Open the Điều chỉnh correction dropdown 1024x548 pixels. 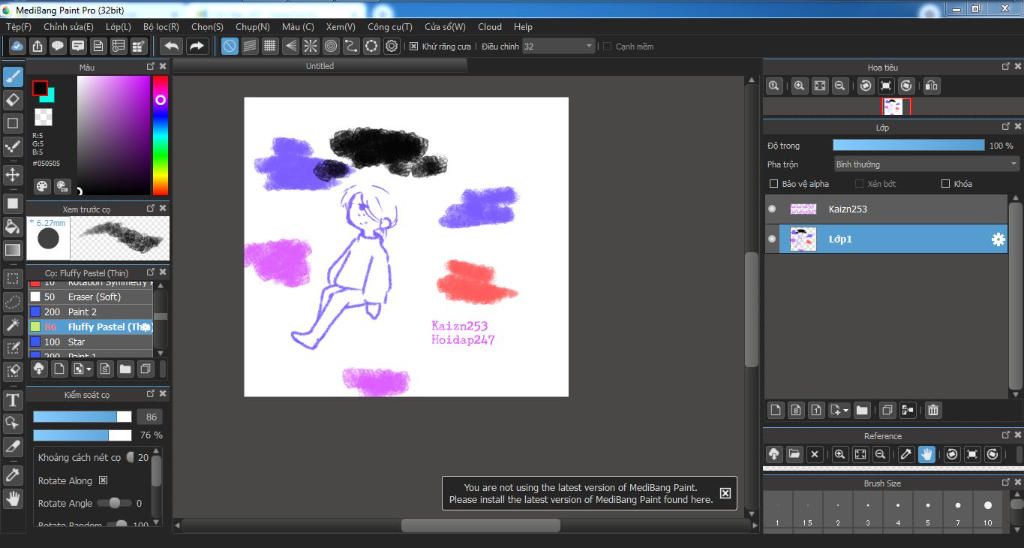coord(558,46)
